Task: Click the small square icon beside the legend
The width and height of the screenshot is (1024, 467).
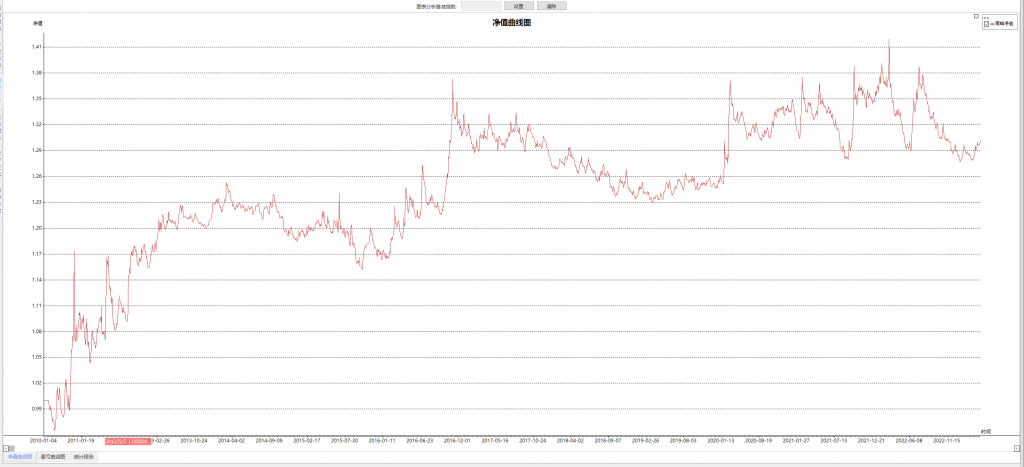Action: click(x=975, y=16)
